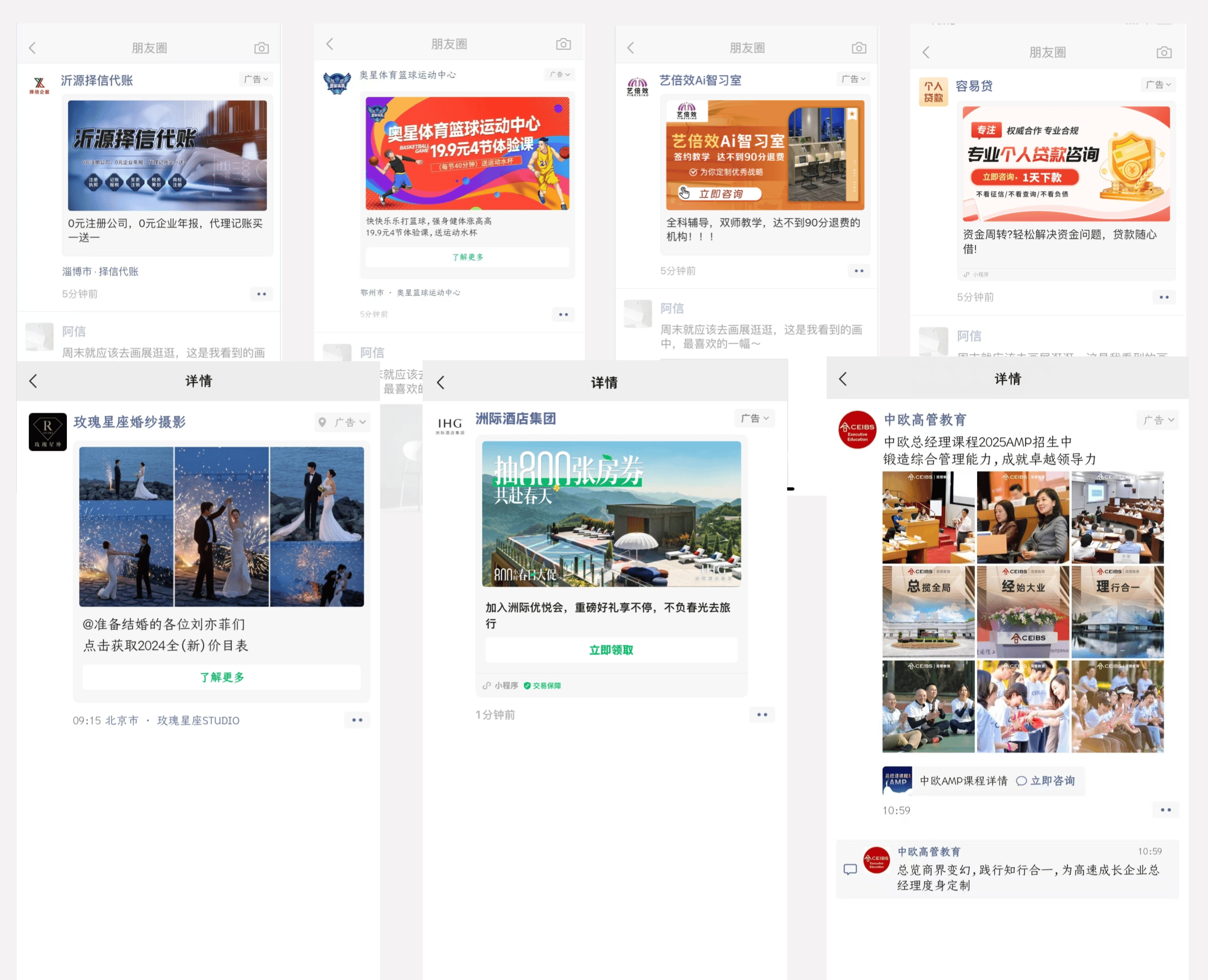Open camera icon in 奥星体育 screen
This screenshot has height=980, width=1208.
pyautogui.click(x=563, y=44)
